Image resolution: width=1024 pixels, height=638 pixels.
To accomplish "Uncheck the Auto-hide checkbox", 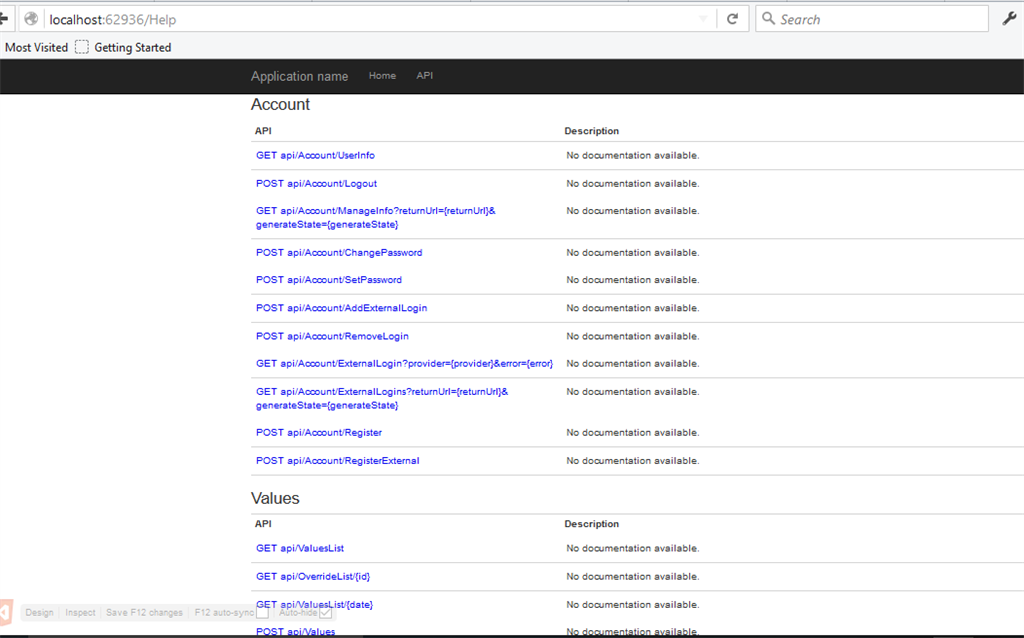I will 325,612.
